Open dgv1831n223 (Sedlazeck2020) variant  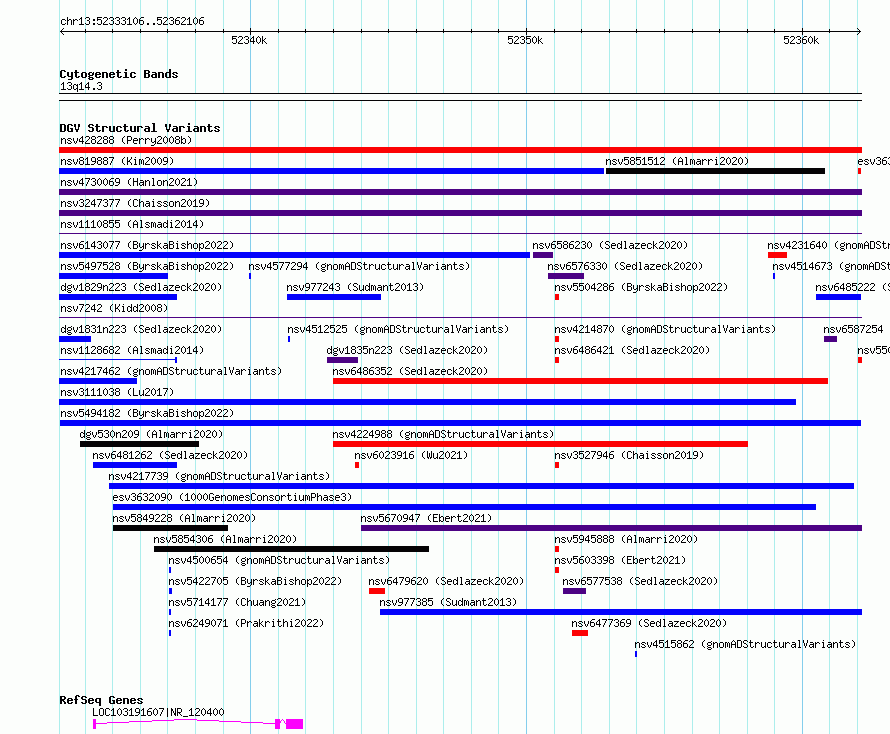[141, 329]
